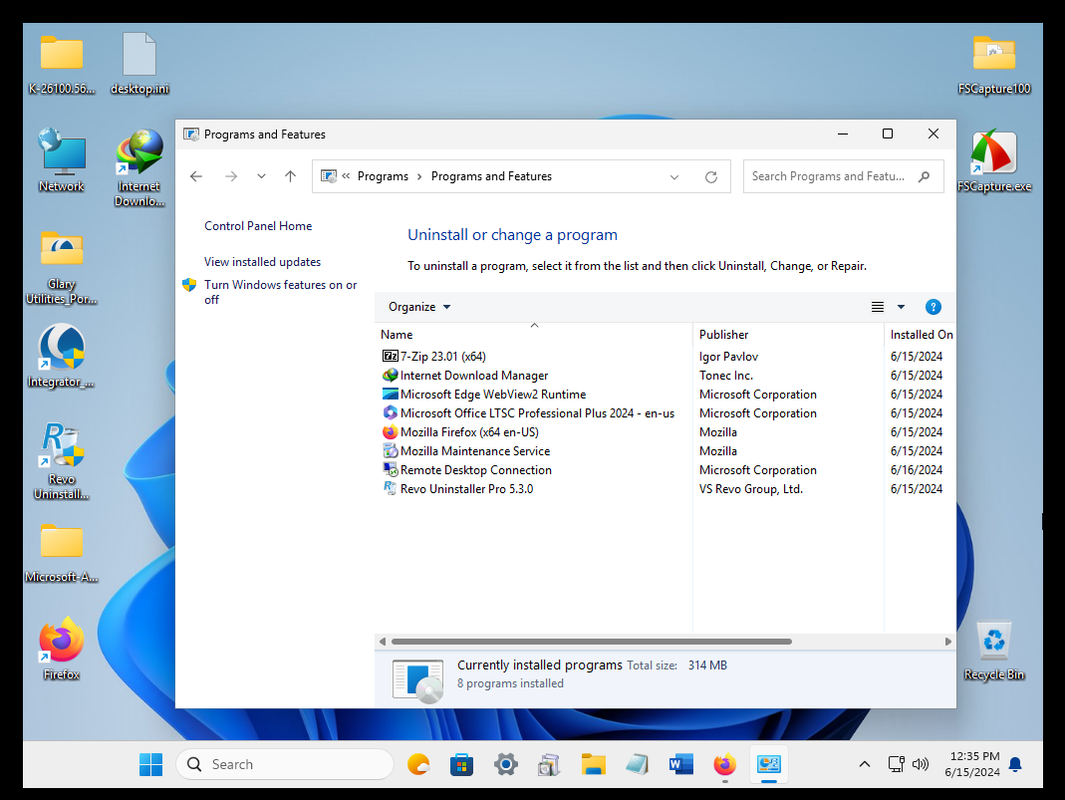This screenshot has width=1065, height=800.
Task: Click Programs breadcrumb segment
Action: pos(383,177)
